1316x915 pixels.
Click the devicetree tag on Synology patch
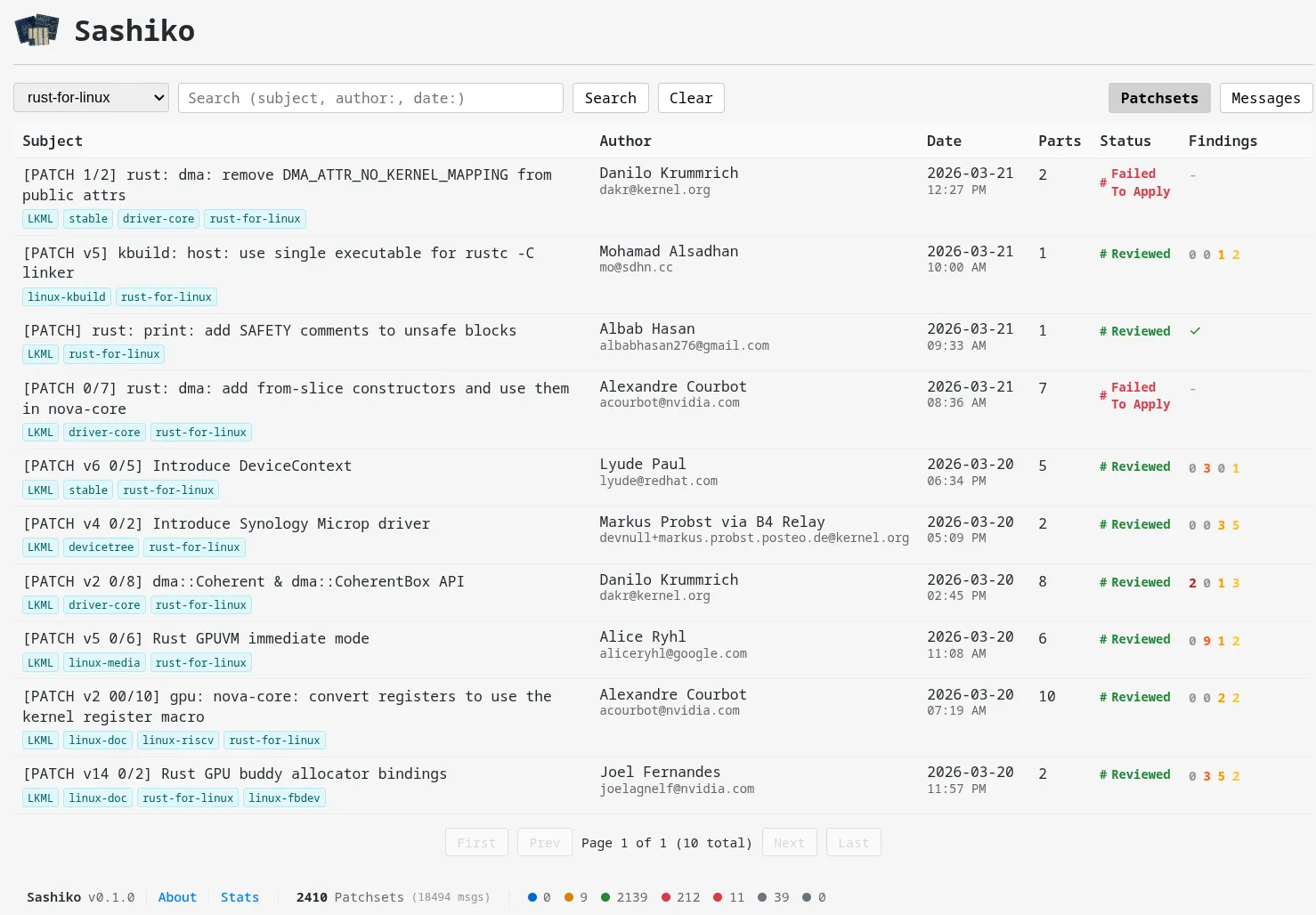tap(101, 547)
